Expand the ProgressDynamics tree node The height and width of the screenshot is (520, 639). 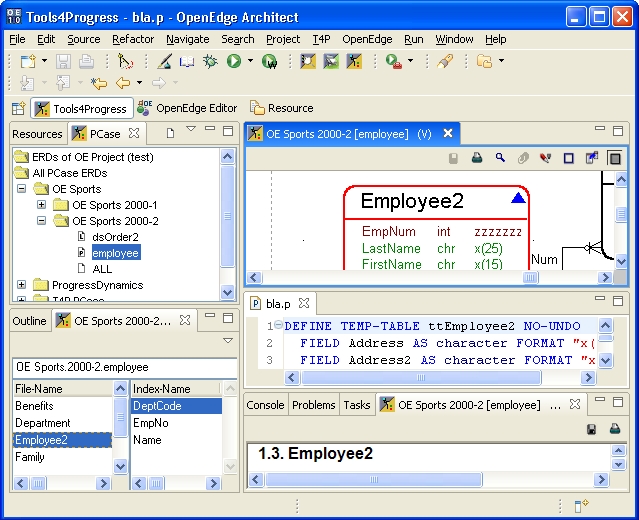pos(22,284)
